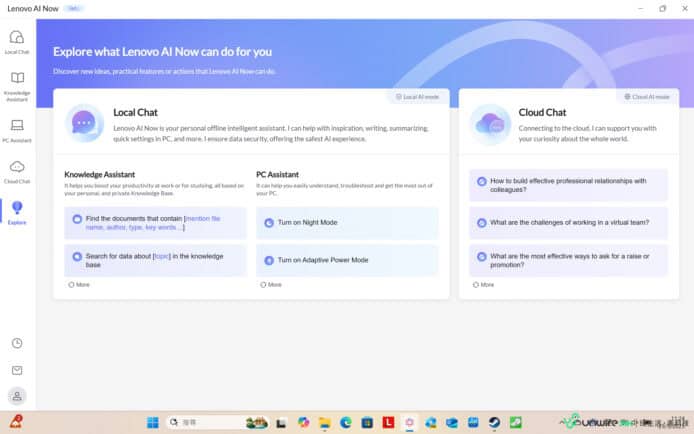Viewport: 694px width, 434px height.
Task: Open Knowledge Assistant in the sidebar
Action: click(17, 86)
